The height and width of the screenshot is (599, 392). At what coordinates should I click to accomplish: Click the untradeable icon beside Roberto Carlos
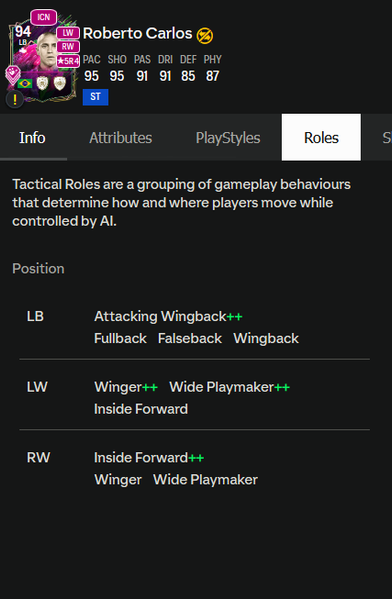tap(205, 35)
